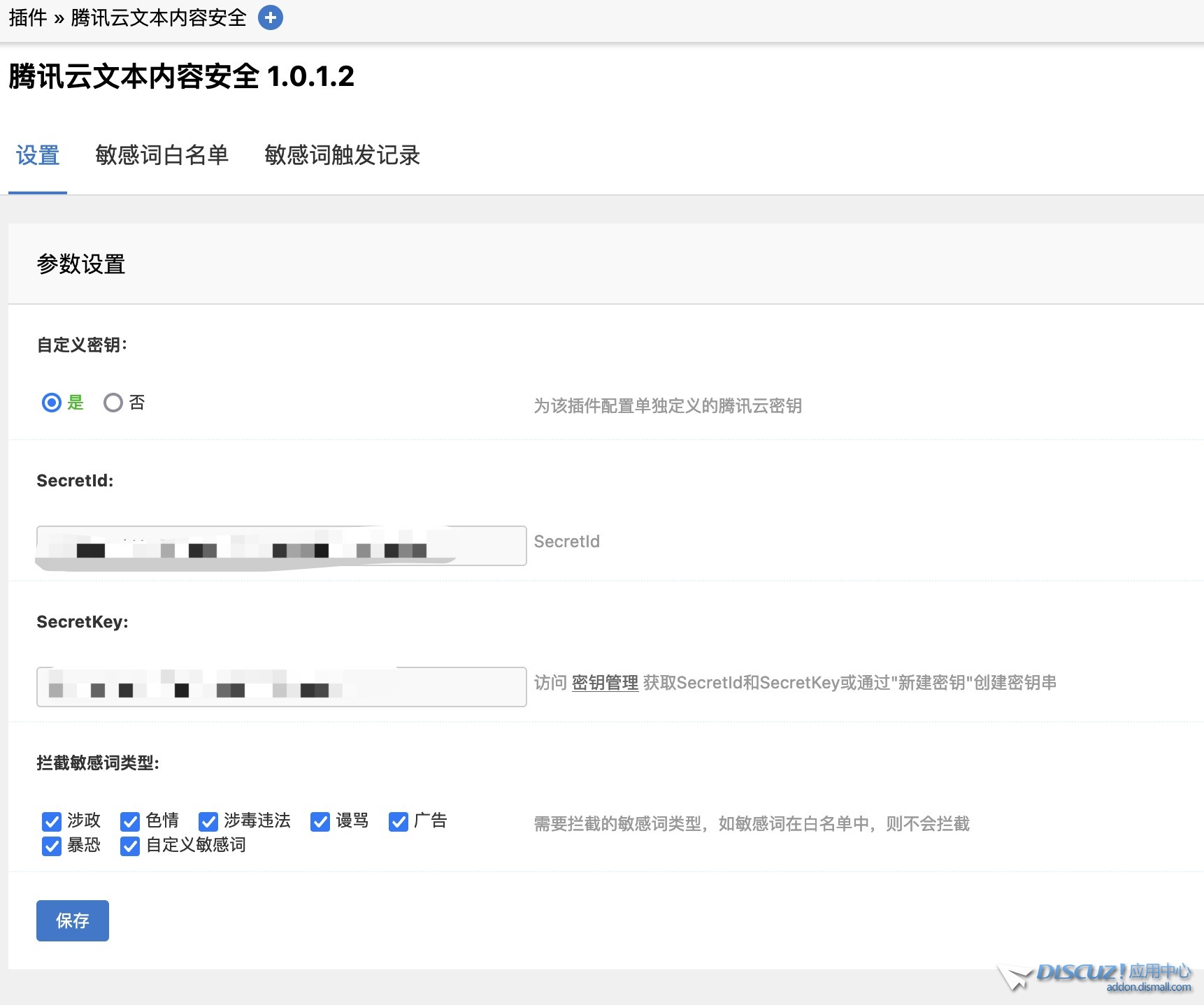Disable the 自定义敏感词 checkbox

pyautogui.click(x=130, y=846)
